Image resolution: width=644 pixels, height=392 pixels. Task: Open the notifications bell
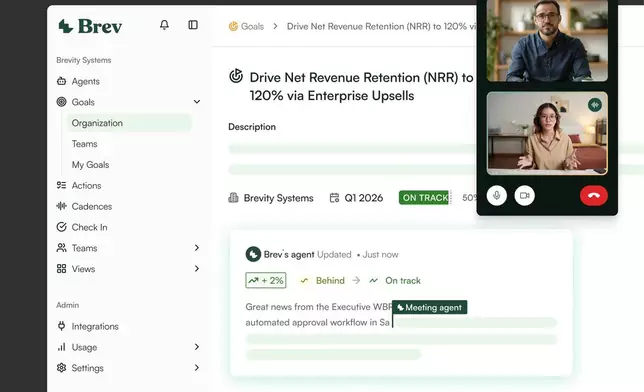(164, 25)
